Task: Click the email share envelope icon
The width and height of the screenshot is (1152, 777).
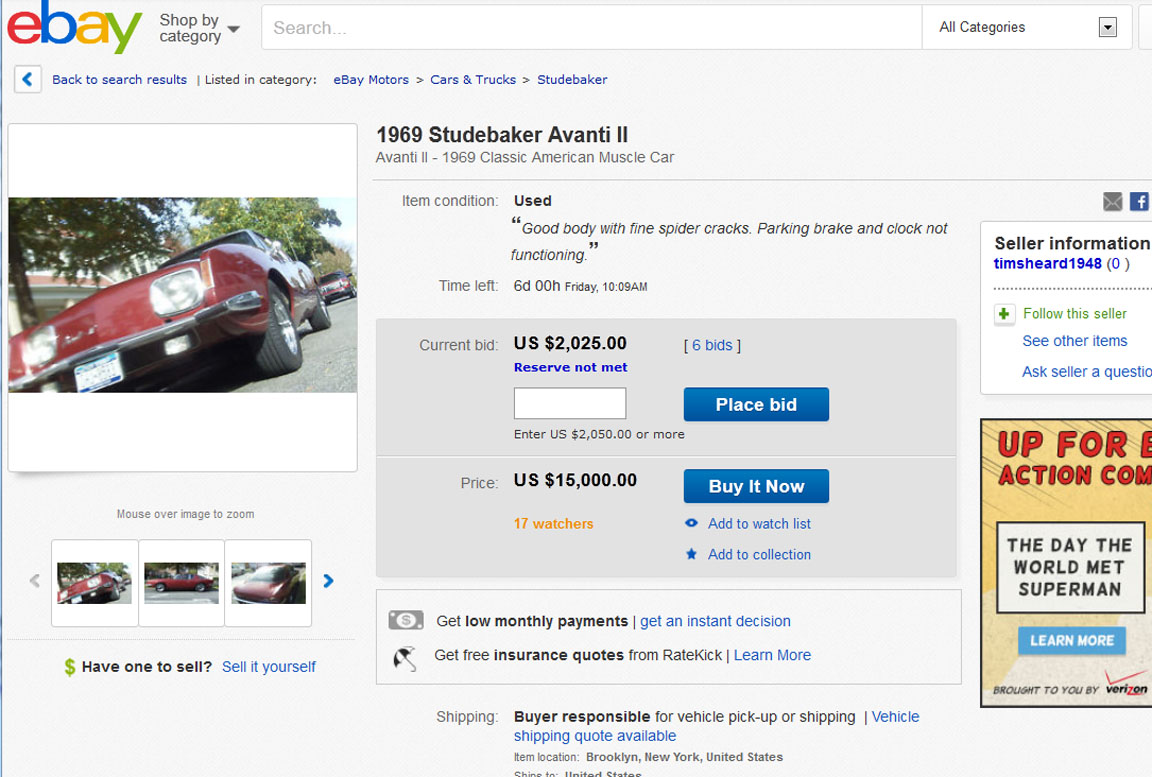Action: (x=1112, y=202)
